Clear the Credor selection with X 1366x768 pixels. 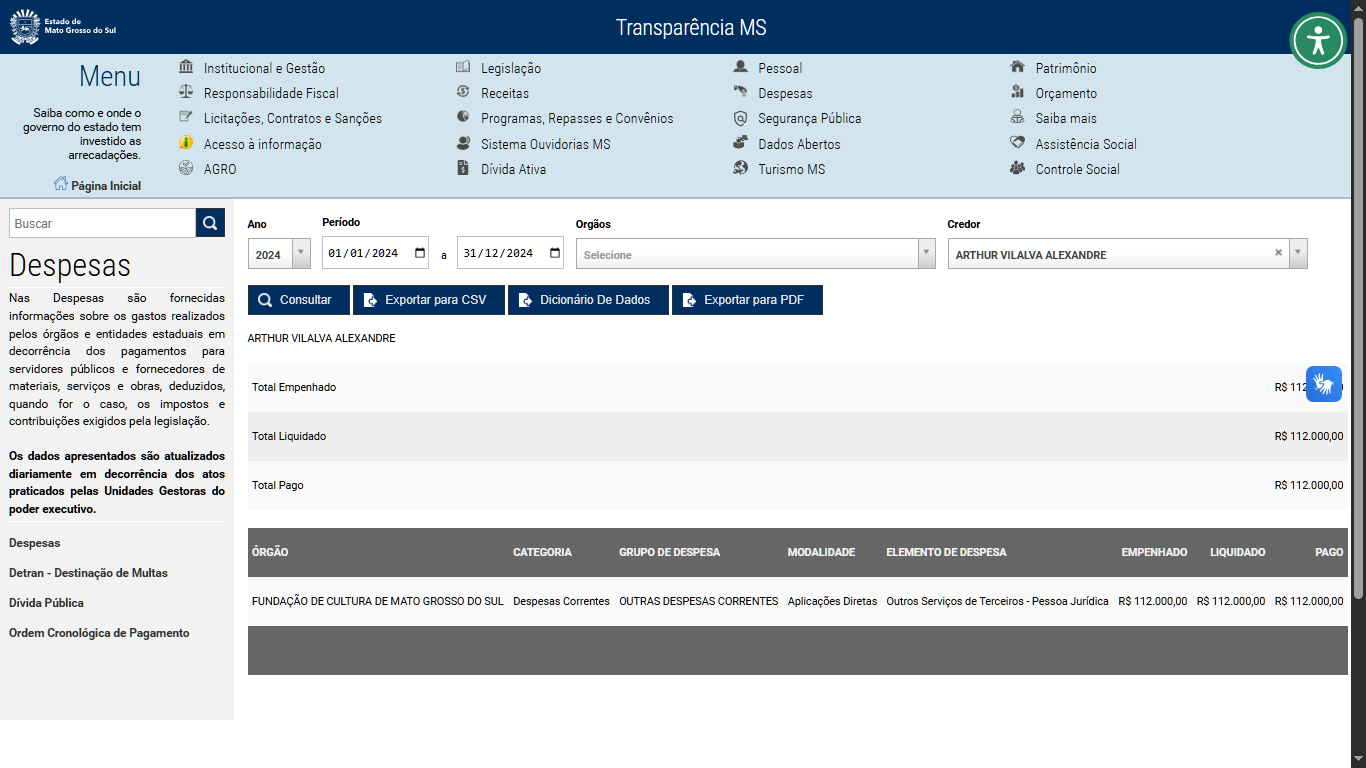1278,253
